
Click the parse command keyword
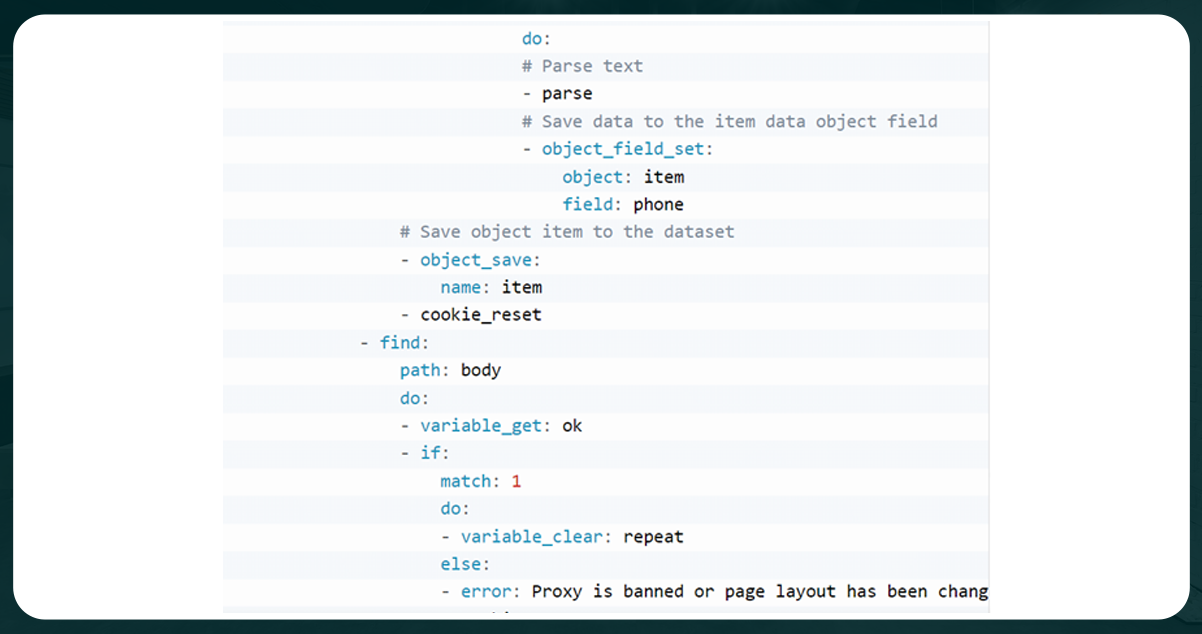coord(566,93)
